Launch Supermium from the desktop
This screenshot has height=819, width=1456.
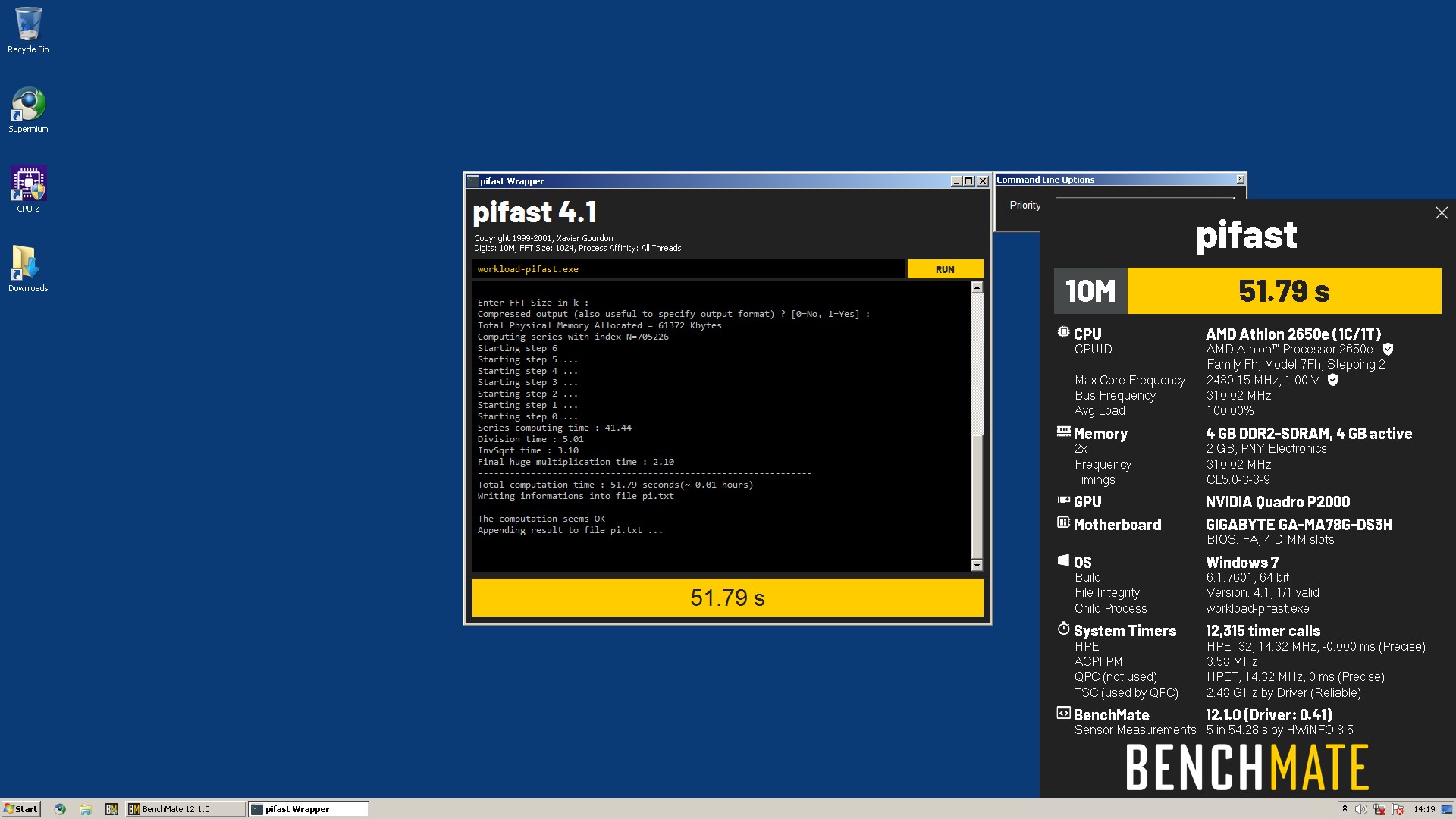[28, 110]
